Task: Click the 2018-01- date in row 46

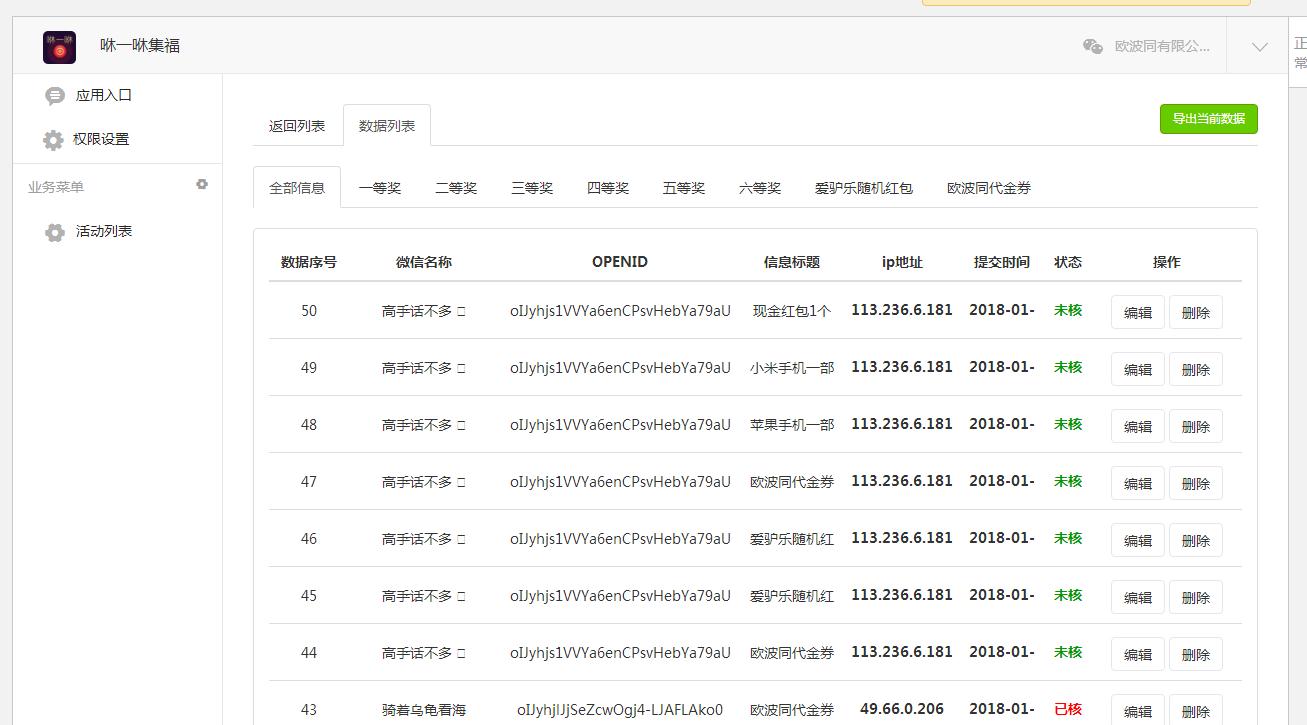Action: [x=1002, y=538]
